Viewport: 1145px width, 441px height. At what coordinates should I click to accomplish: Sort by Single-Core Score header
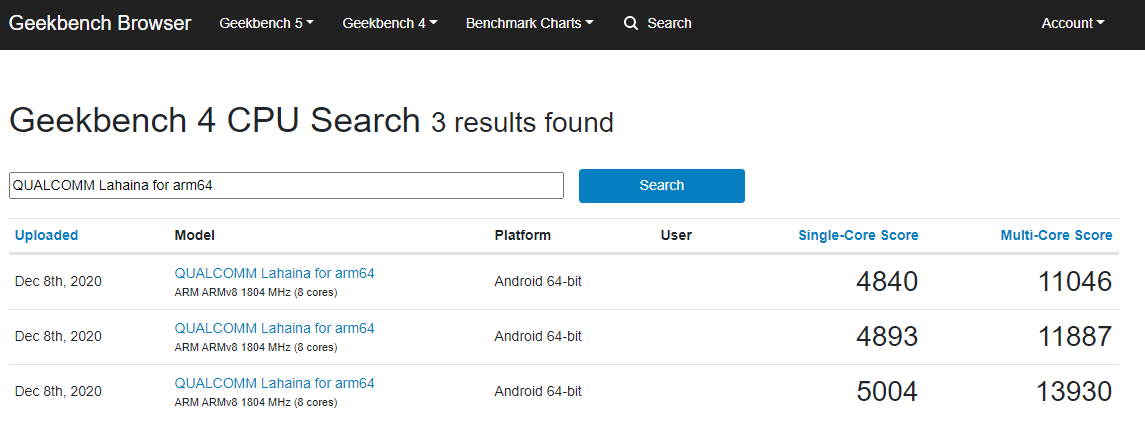(858, 235)
